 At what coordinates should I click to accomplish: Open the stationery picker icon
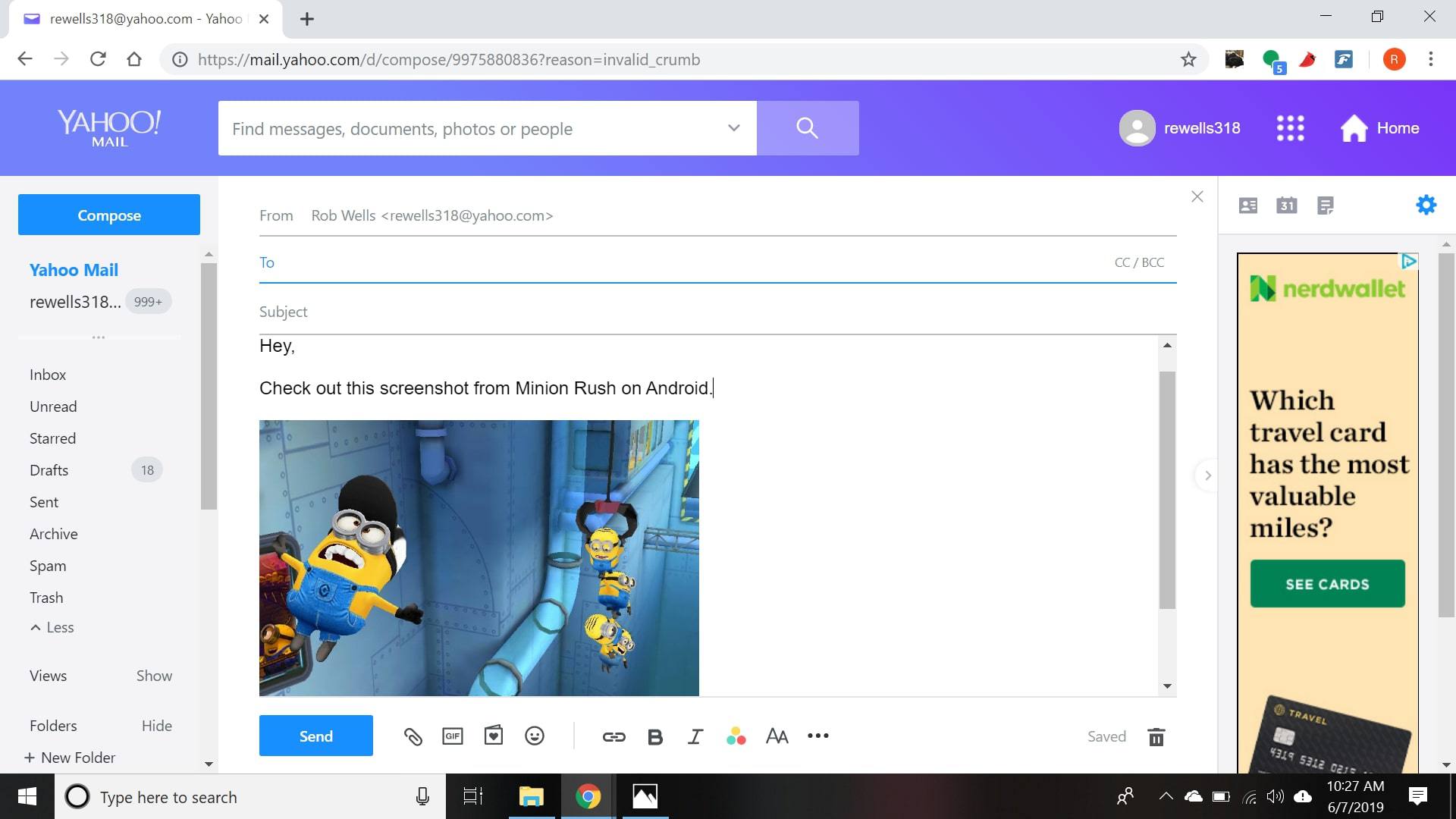coord(494,736)
